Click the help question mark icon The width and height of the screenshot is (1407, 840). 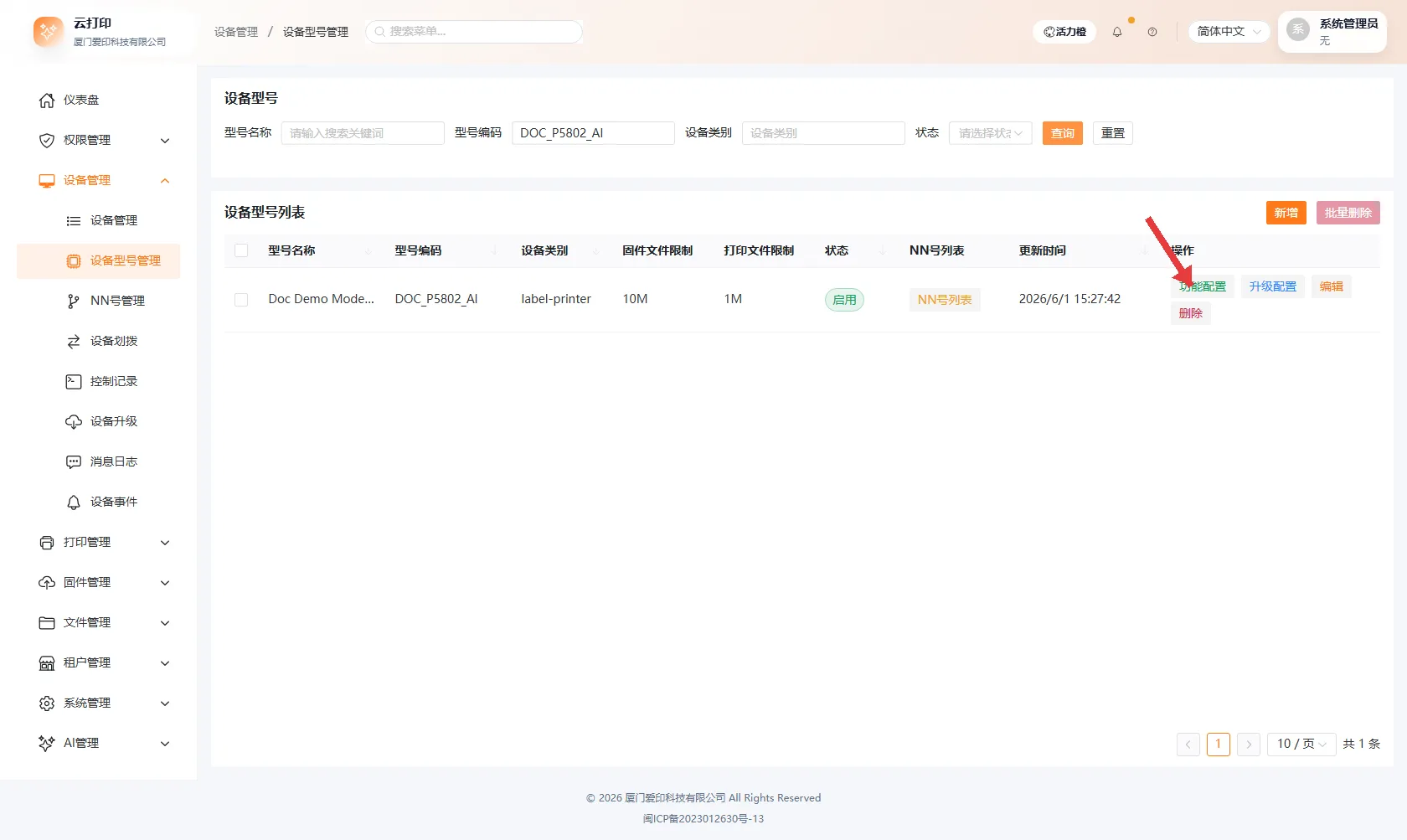1152,32
